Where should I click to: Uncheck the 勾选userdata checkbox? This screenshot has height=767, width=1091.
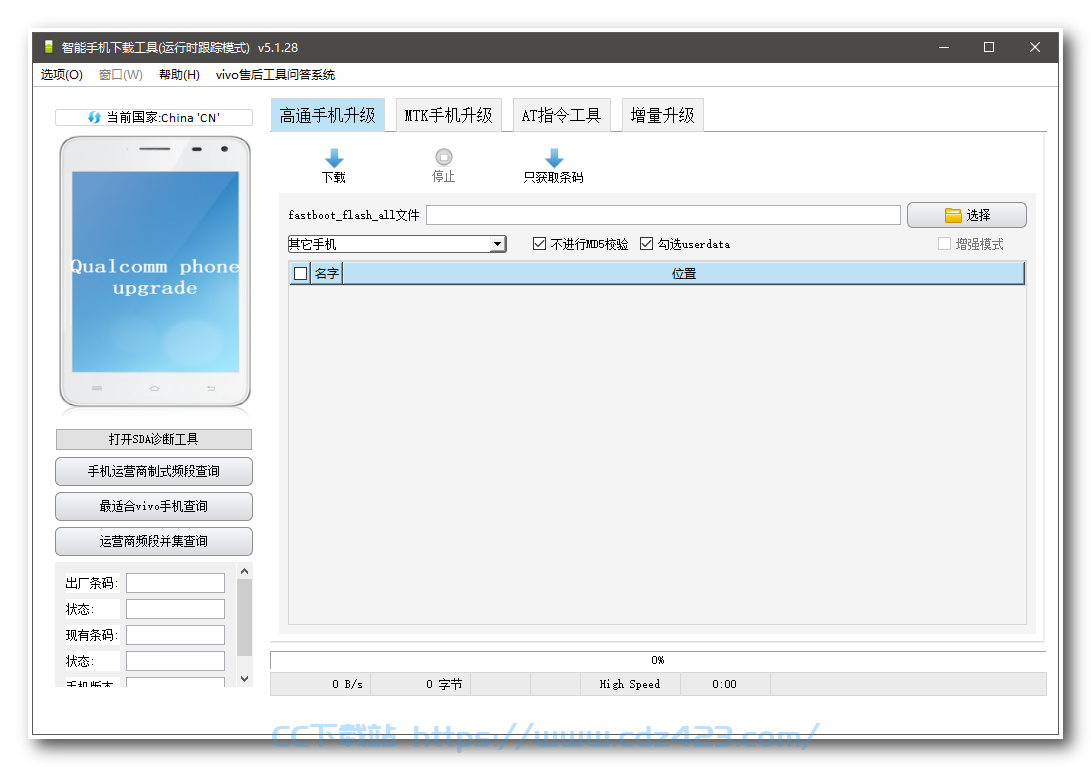tap(646, 244)
